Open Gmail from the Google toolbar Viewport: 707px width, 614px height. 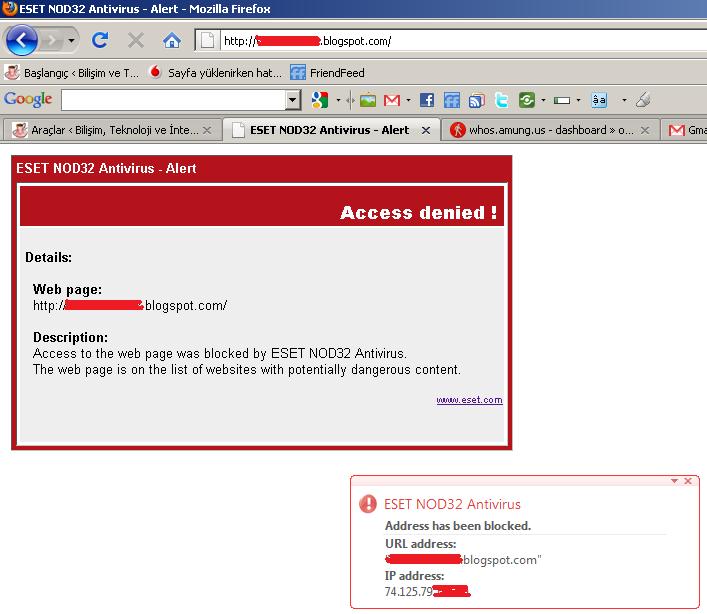coord(392,100)
